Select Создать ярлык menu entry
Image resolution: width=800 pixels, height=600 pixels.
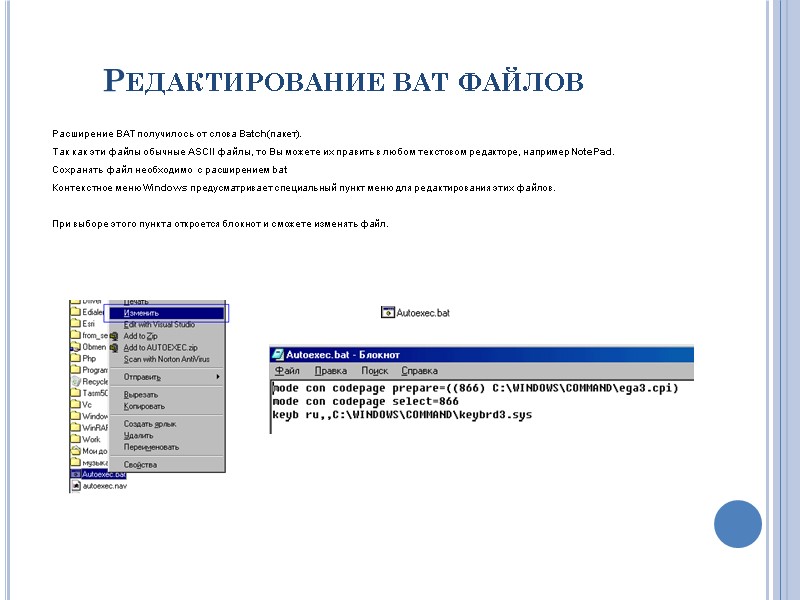pos(149,424)
